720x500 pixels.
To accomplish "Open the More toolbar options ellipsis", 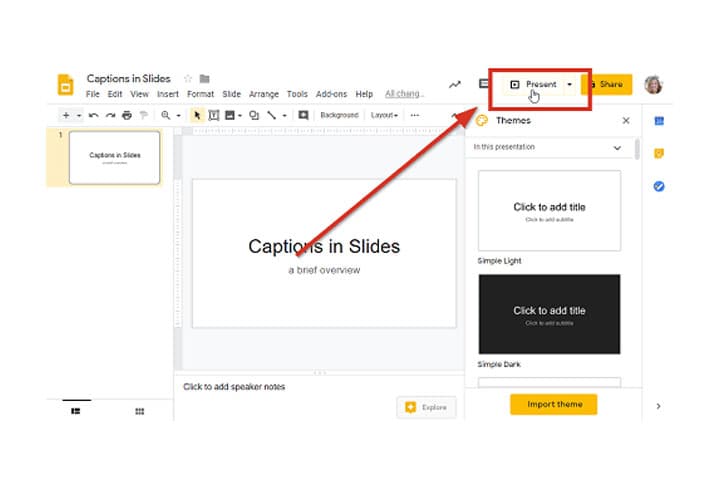I will pyautogui.click(x=415, y=115).
